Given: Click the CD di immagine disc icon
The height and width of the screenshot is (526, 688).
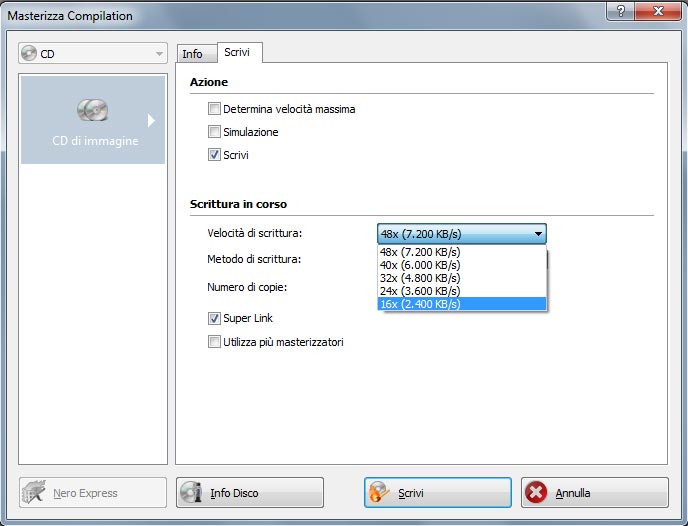Looking at the screenshot, I should pyautogui.click(x=92, y=110).
